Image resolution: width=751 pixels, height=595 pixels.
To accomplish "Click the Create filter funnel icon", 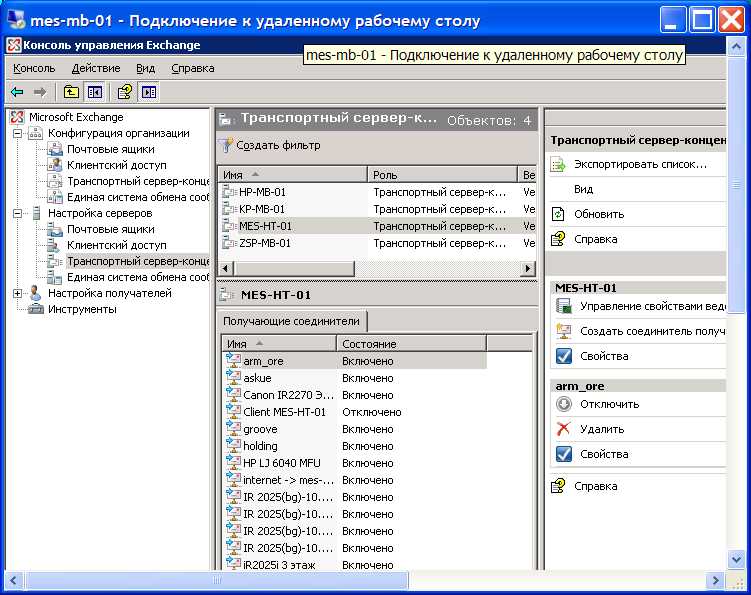I will (x=226, y=145).
